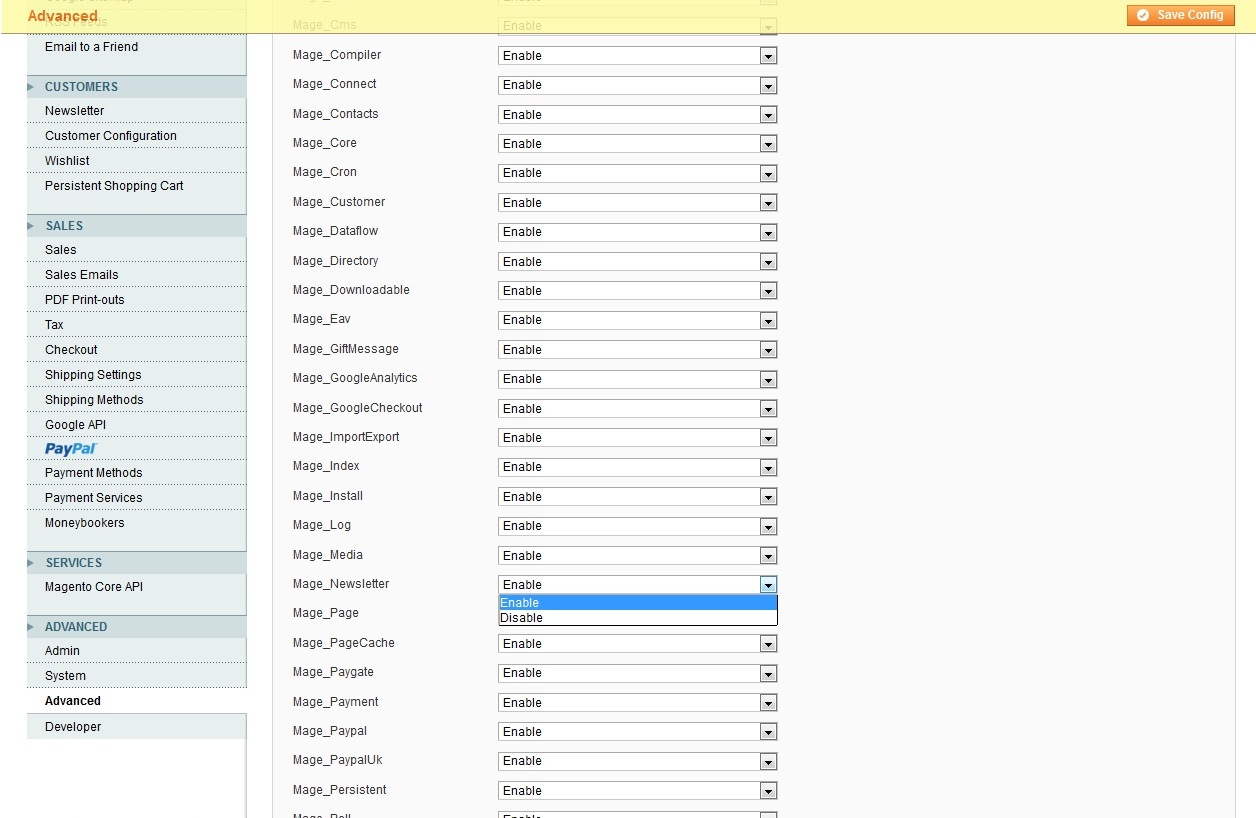Open the Developer configuration tab

(x=73, y=727)
